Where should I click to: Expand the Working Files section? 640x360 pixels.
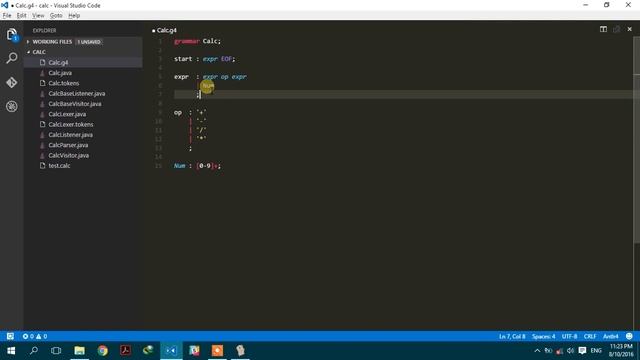(x=52, y=42)
